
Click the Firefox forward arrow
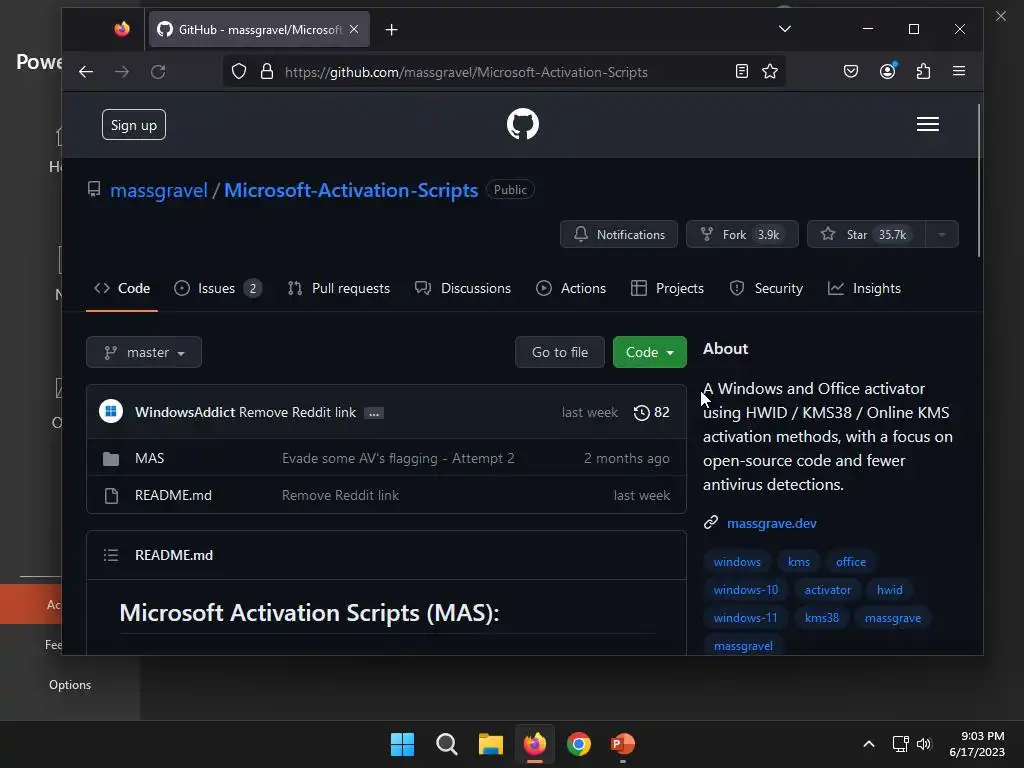(x=122, y=72)
